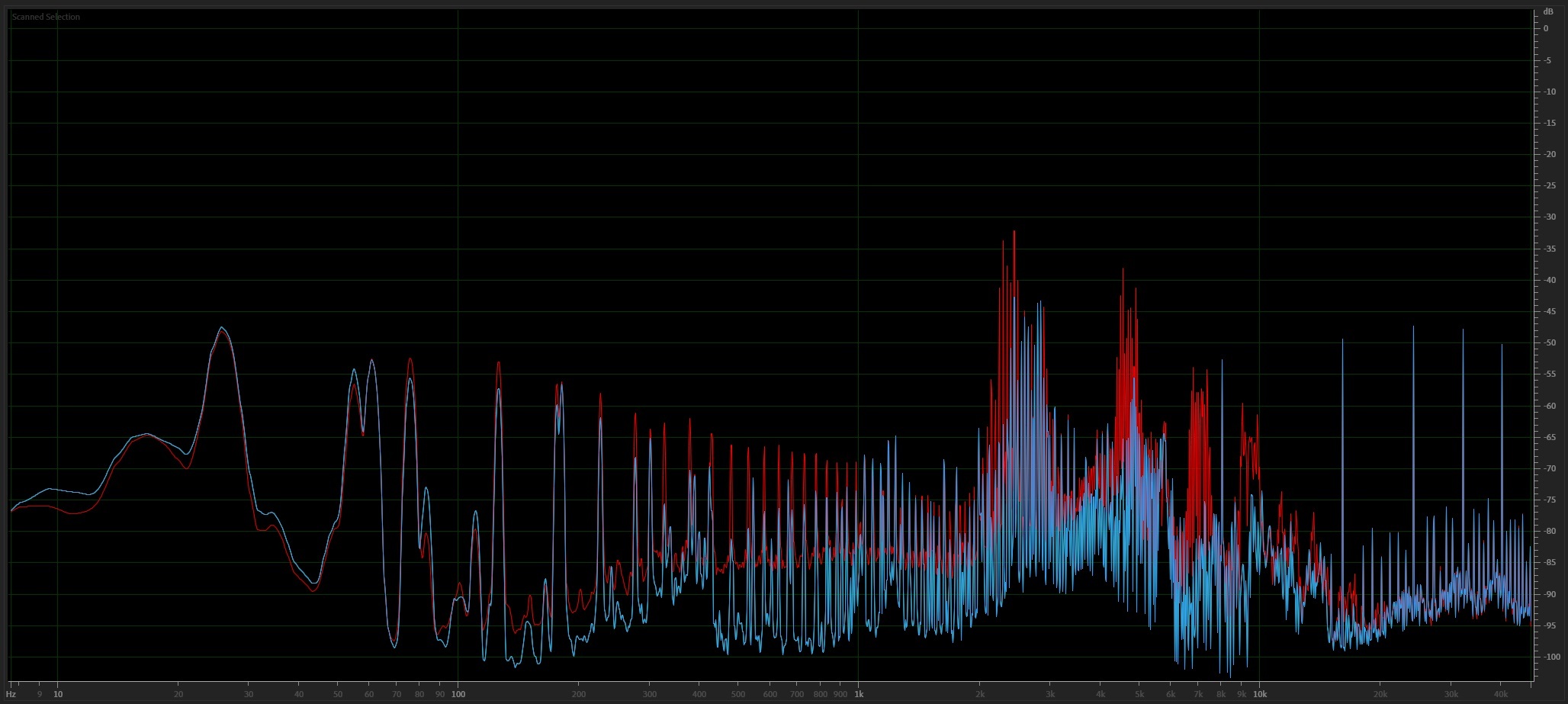Screen dimensions: 1568x704
Task: Select the -55 dB scale mark
Action: [1550, 374]
